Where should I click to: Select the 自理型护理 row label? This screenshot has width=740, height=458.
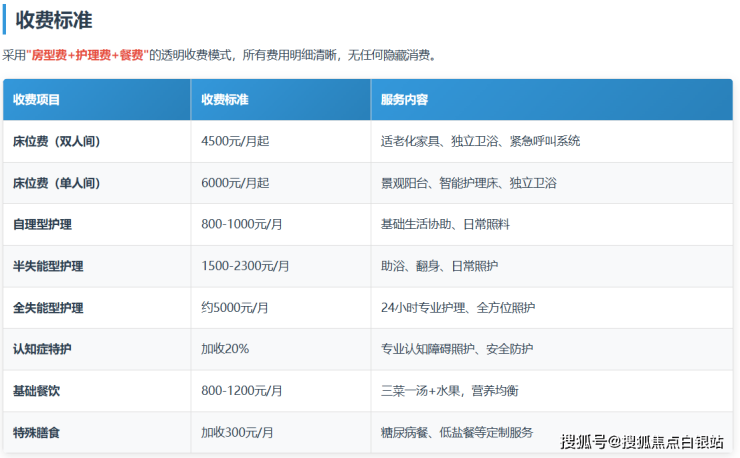42,225
